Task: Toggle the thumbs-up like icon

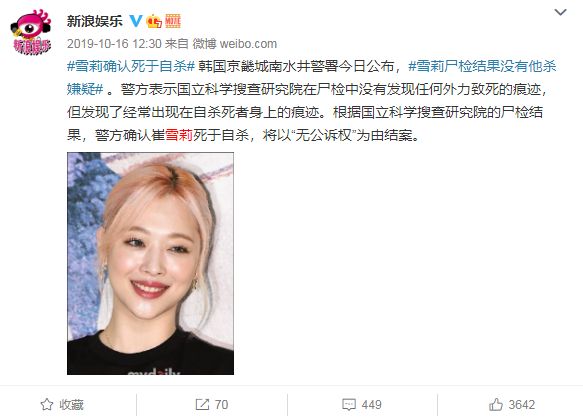Action: pos(496,404)
